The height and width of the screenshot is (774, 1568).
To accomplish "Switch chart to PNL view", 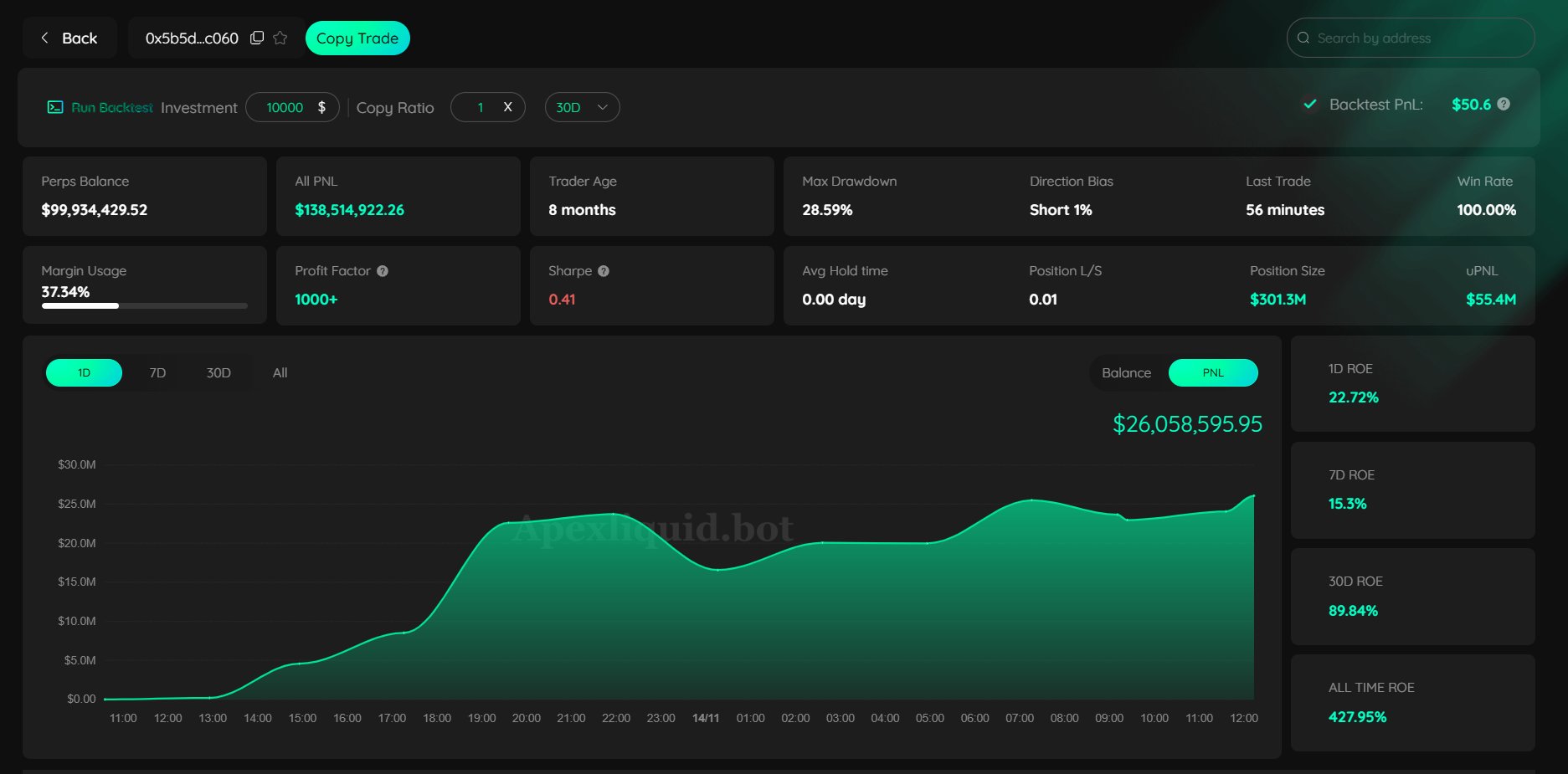I will point(1212,373).
